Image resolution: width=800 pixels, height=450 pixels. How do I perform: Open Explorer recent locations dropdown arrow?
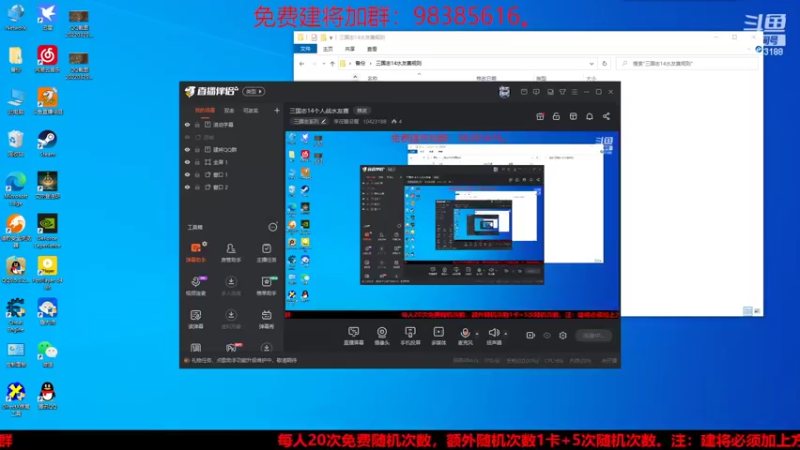(x=323, y=64)
